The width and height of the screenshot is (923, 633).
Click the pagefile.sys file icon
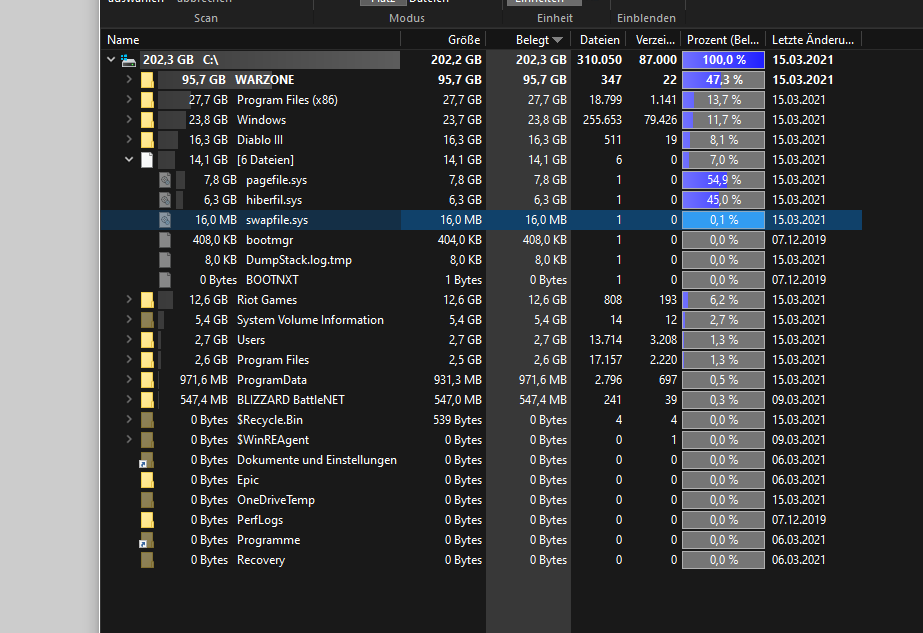[x=165, y=180]
